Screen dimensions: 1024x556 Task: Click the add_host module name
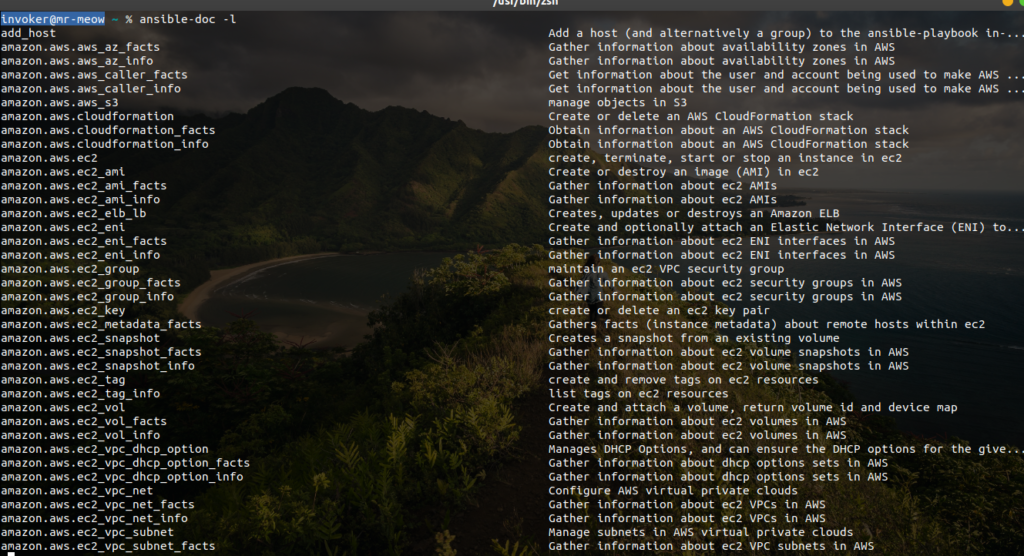click(28, 33)
